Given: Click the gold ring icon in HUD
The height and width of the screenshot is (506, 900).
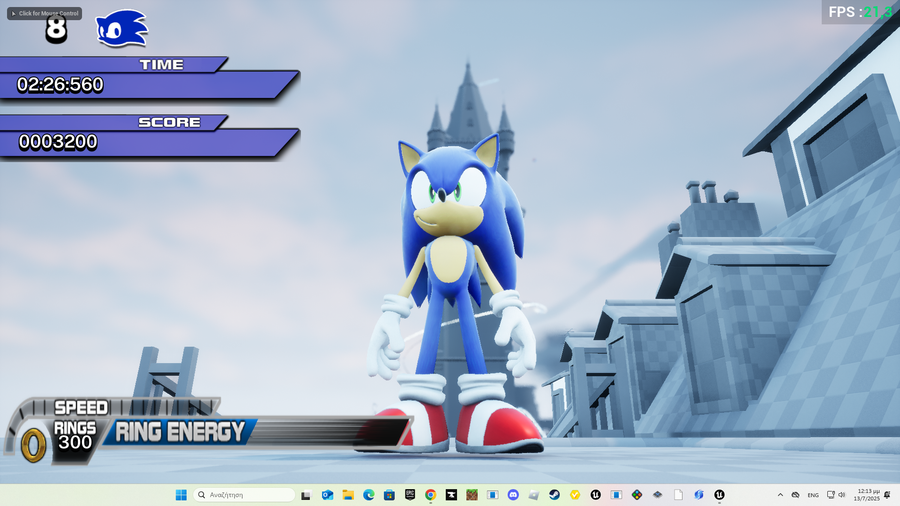Looking at the screenshot, I should [x=33, y=445].
